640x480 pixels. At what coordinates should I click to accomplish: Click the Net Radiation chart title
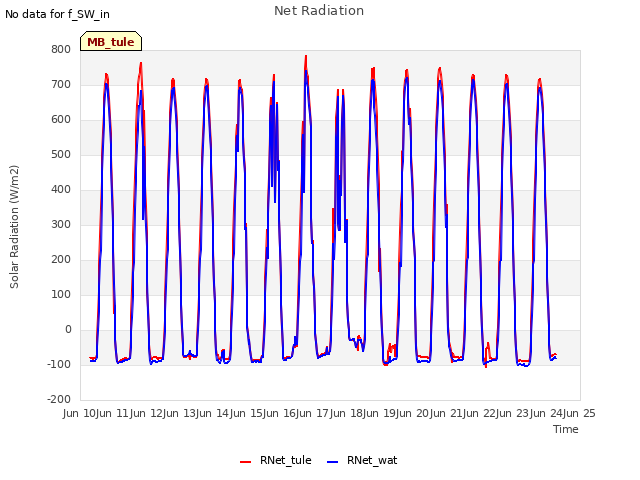(x=319, y=11)
